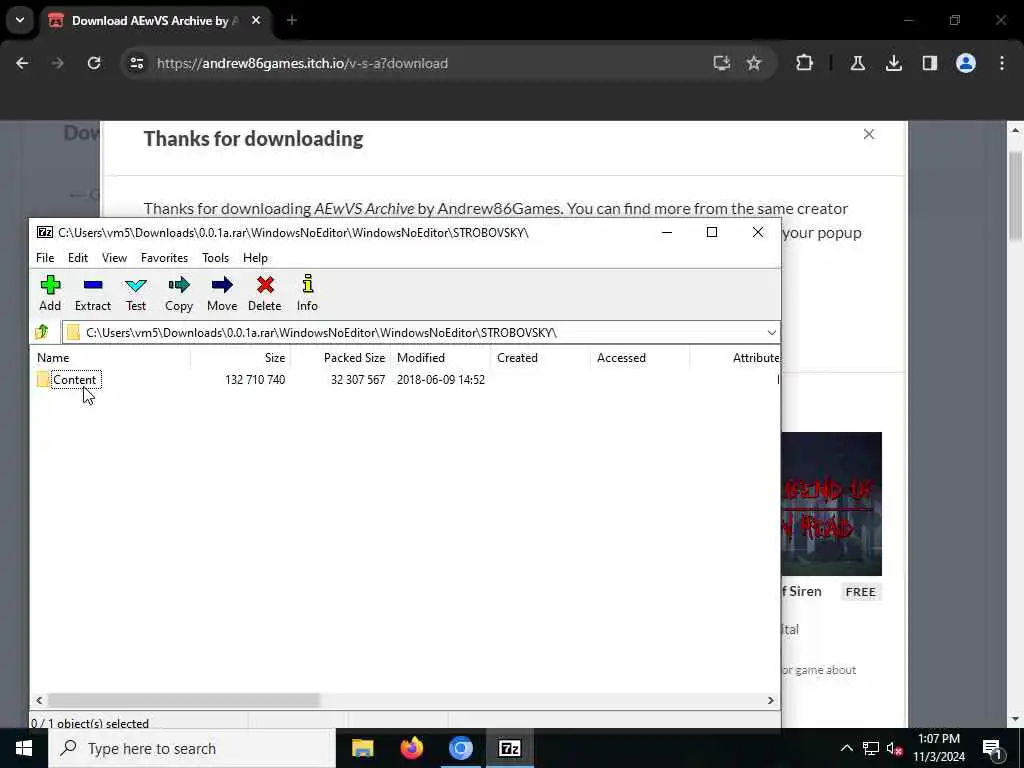
Task: Go up one folder level in 7-Zip
Action: tap(42, 332)
